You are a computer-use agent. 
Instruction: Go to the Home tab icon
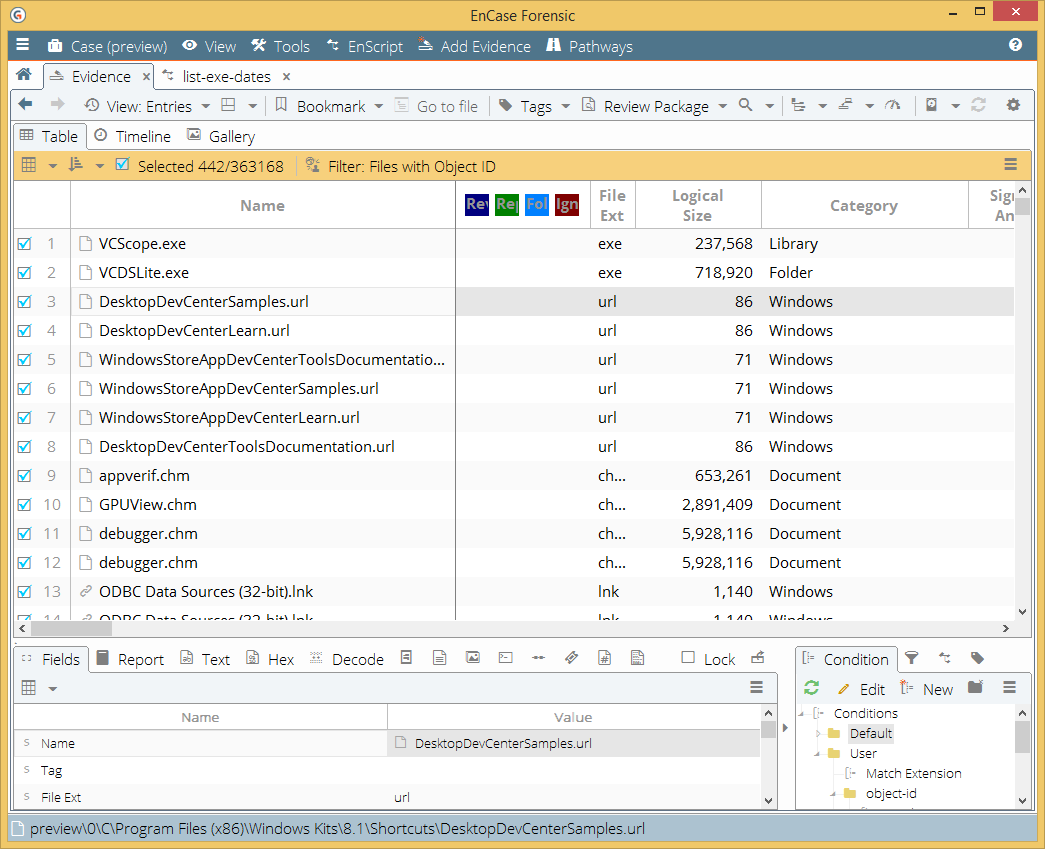[23, 75]
